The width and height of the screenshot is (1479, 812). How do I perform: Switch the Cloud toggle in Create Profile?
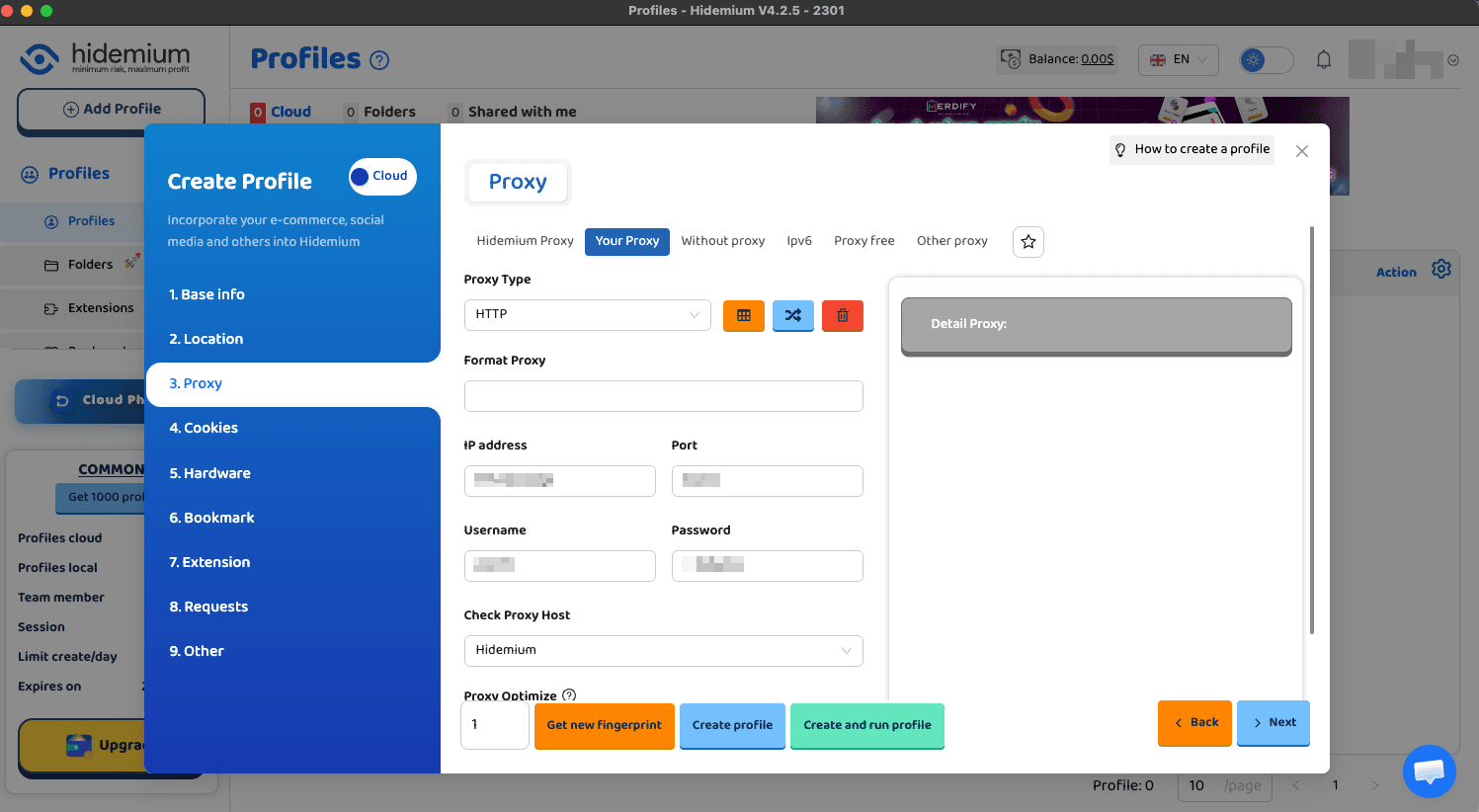[x=381, y=176]
